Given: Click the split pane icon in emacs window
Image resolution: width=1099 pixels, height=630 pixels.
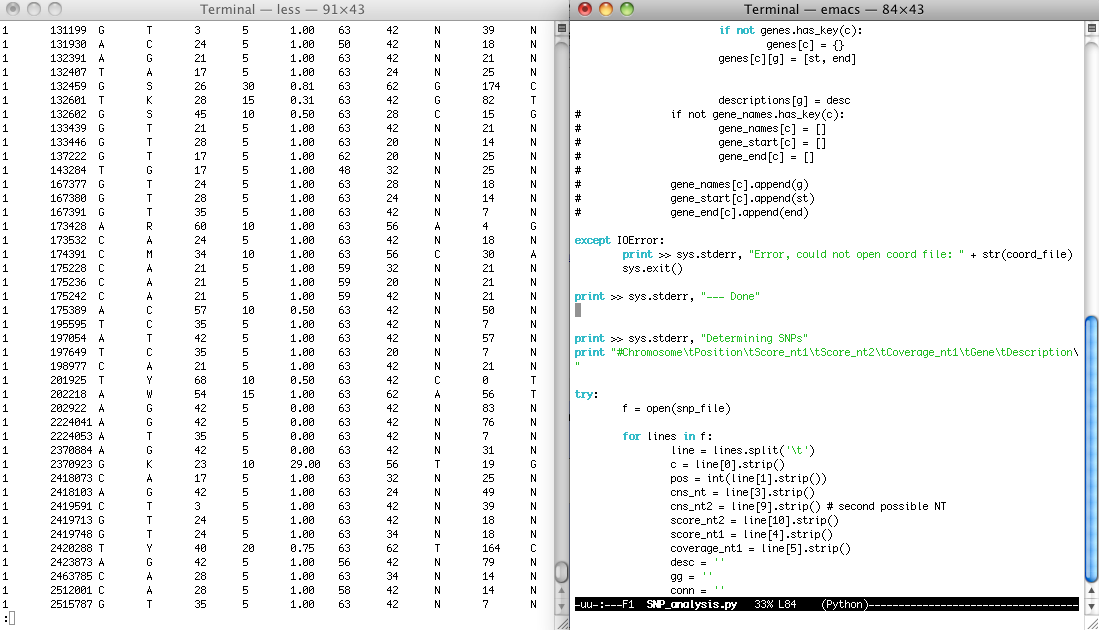Looking at the screenshot, I should (x=1091, y=30).
